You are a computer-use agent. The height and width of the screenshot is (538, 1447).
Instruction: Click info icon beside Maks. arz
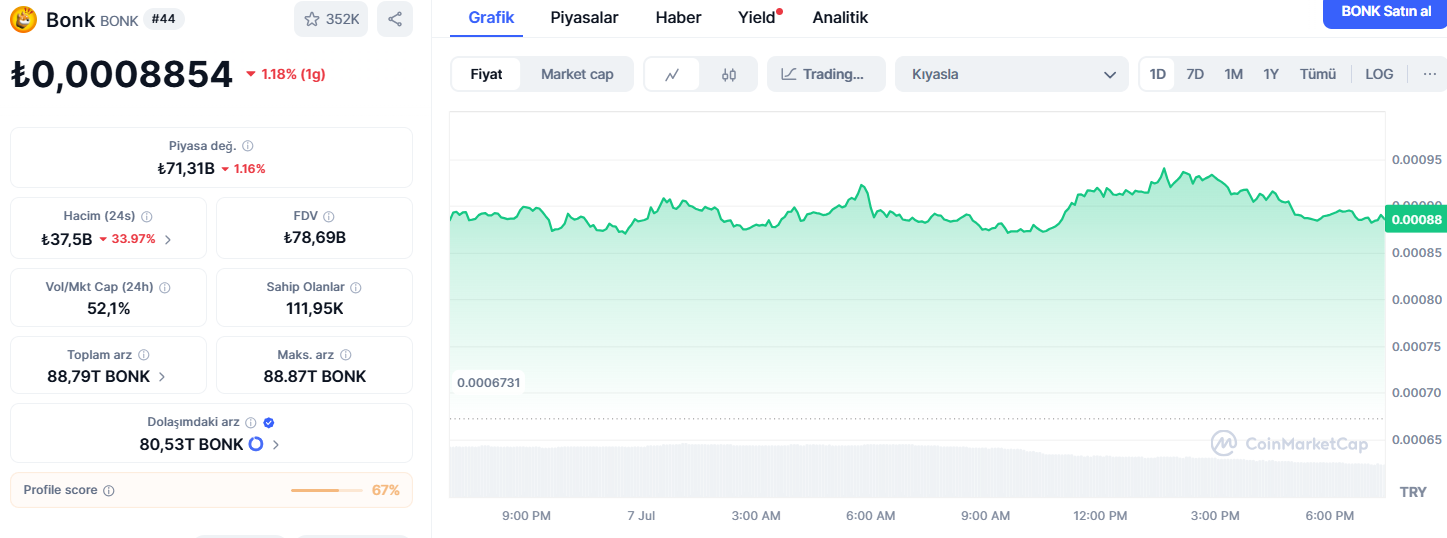coord(346,355)
